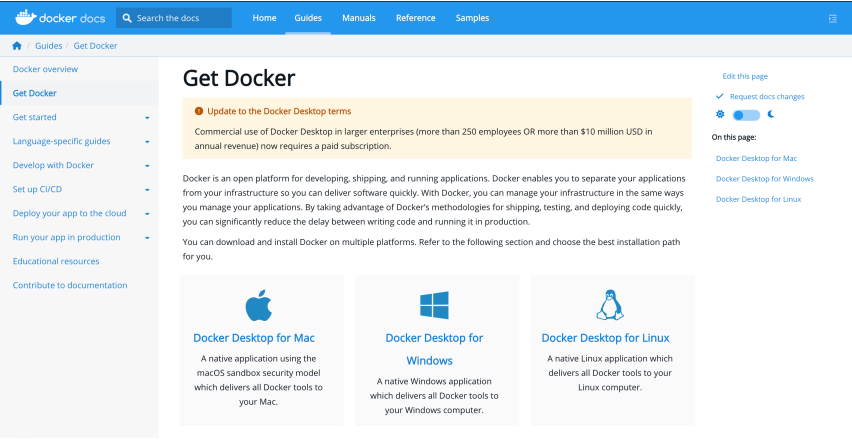Click Guides in the breadcrumb
The height and width of the screenshot is (446, 852).
(x=48, y=46)
